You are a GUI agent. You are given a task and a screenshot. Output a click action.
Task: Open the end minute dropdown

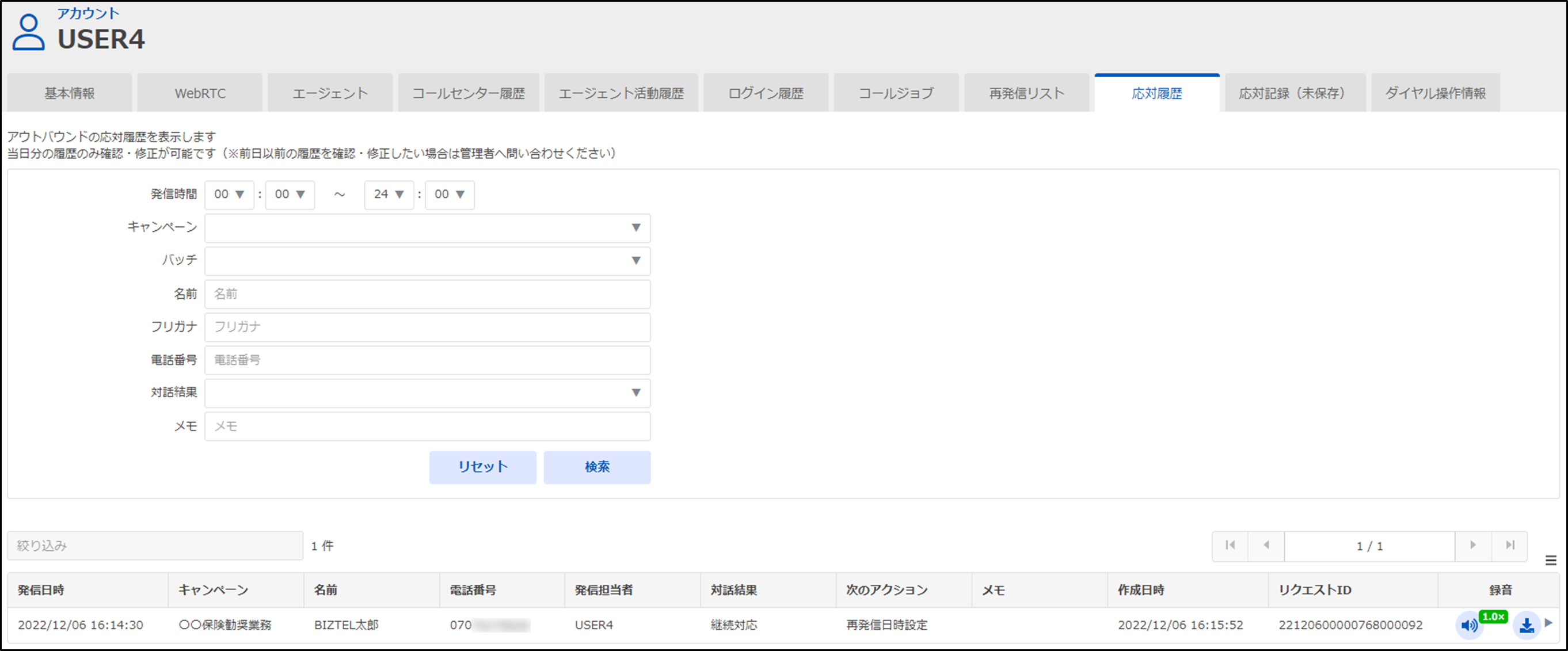(x=450, y=195)
